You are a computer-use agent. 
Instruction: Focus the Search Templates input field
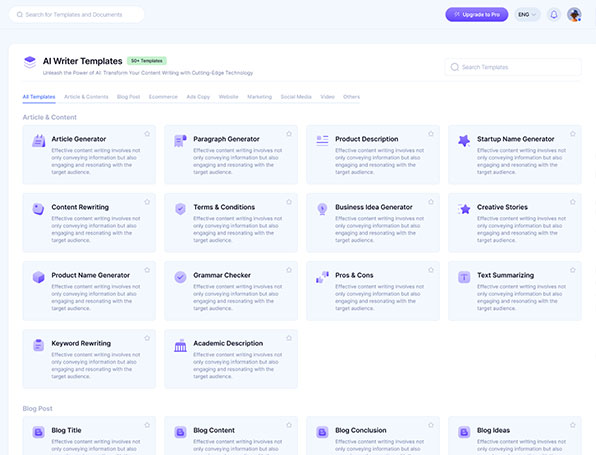(513, 67)
